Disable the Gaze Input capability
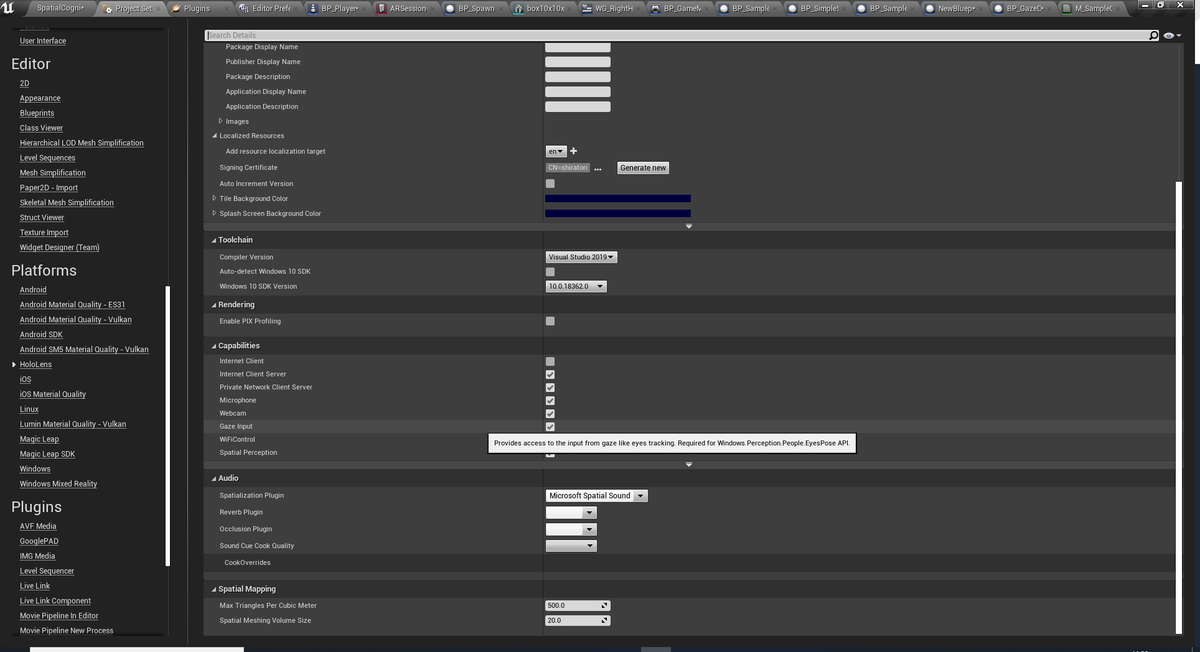 coord(550,426)
